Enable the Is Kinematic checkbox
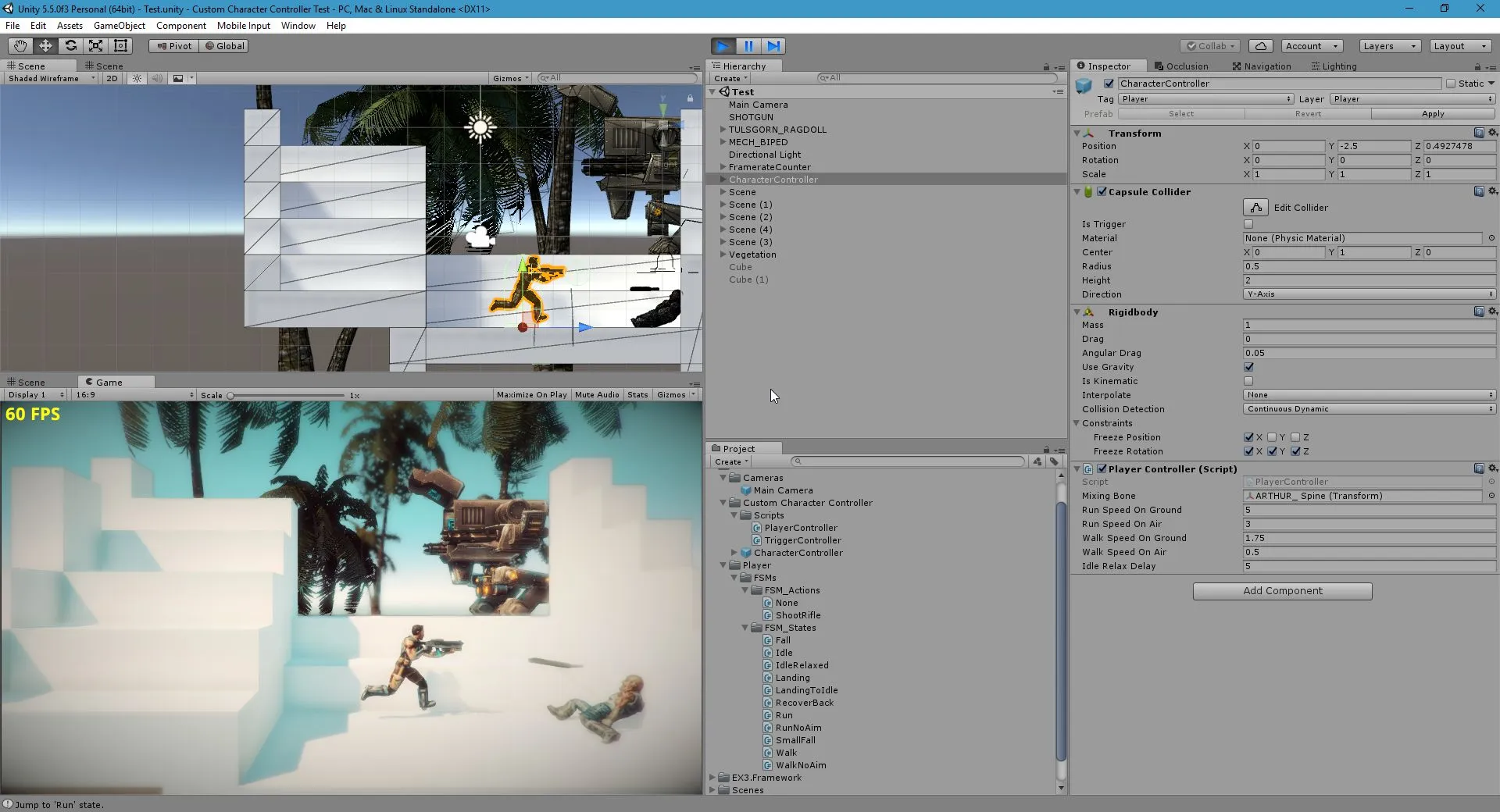The image size is (1500, 812). (1248, 381)
